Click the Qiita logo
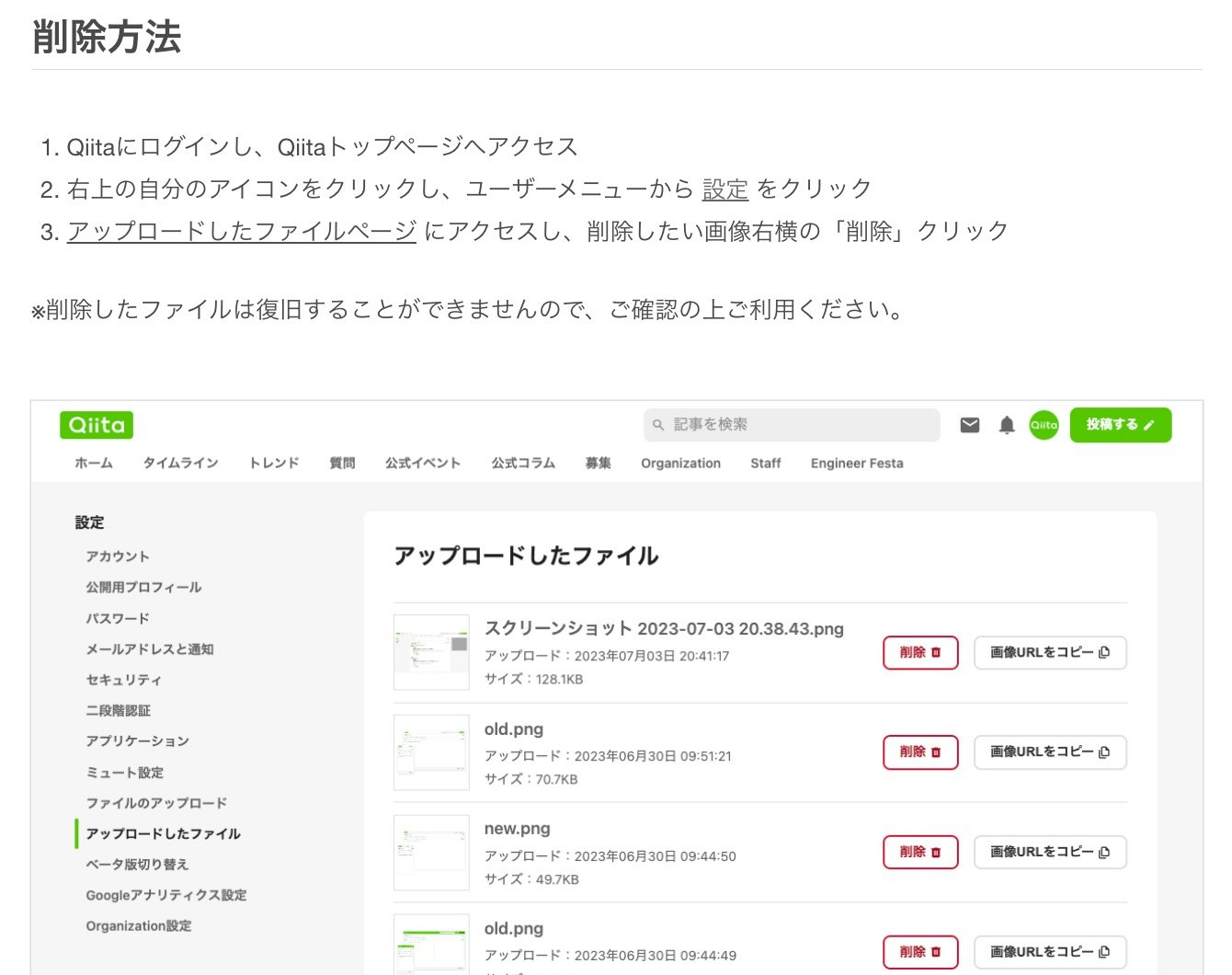This screenshot has width=1232, height=975. coord(97,425)
